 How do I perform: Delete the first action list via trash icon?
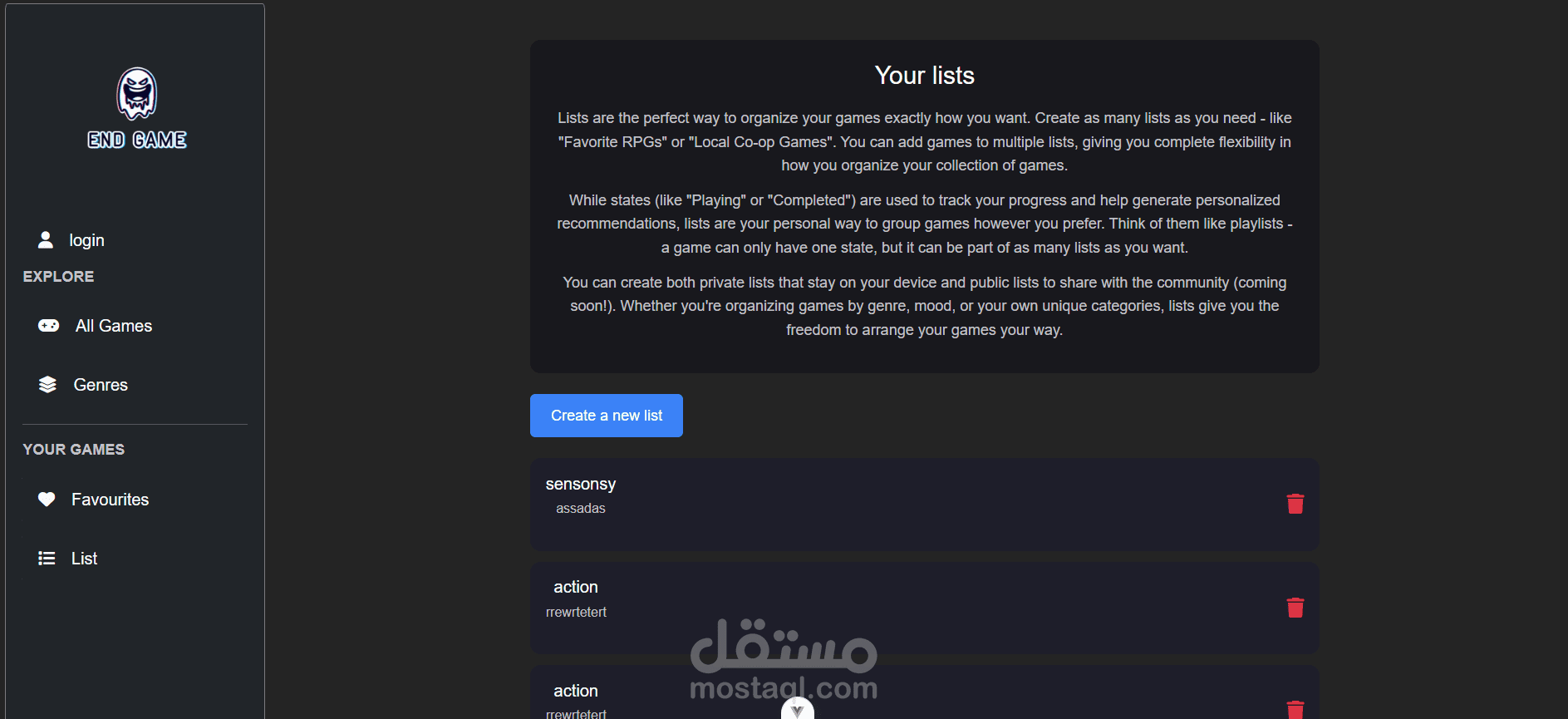tap(1295, 608)
